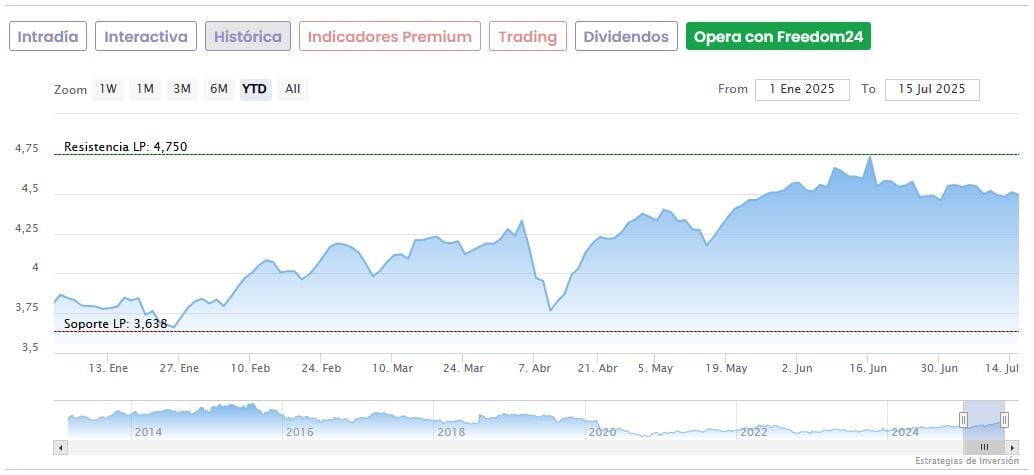Switch zoom to 6M

coord(219,89)
